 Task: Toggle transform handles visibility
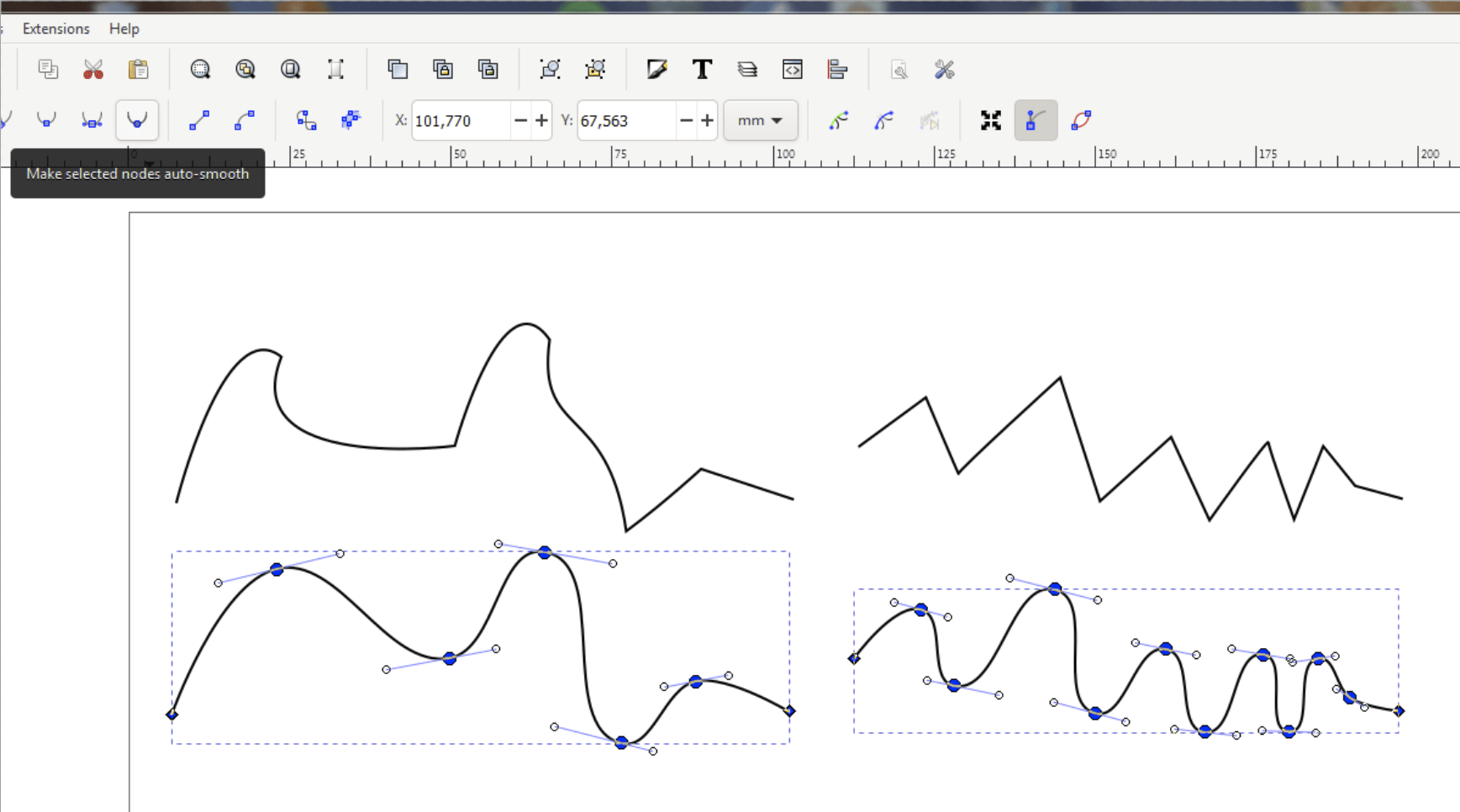(992, 120)
